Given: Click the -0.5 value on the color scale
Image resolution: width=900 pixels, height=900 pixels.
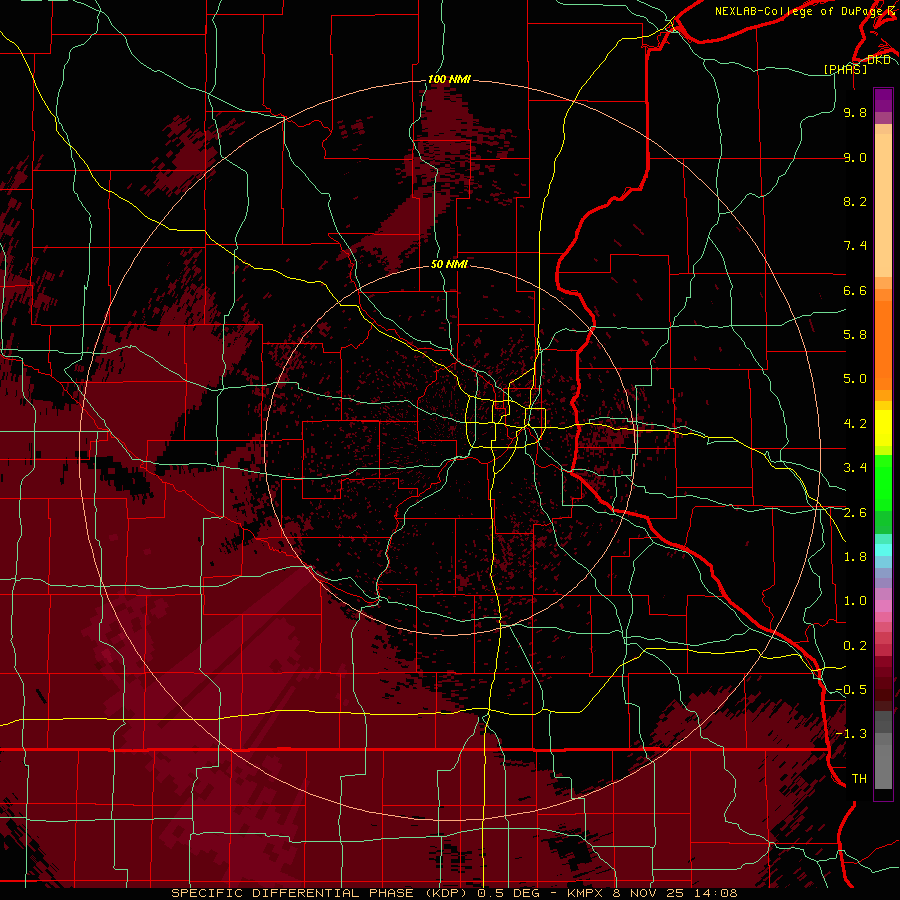Looking at the screenshot, I should 851,690.
